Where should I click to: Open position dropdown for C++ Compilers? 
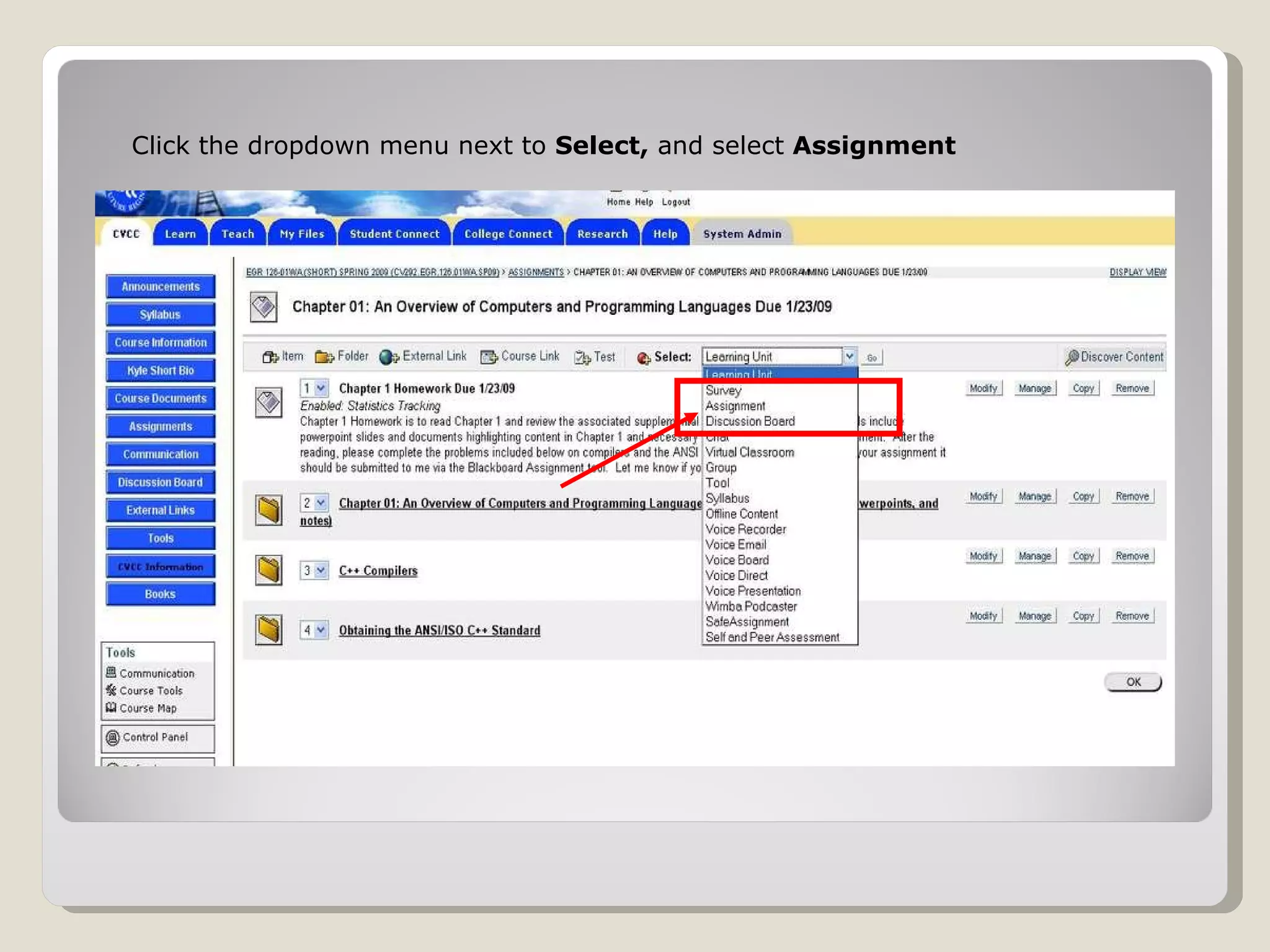pyautogui.click(x=321, y=570)
